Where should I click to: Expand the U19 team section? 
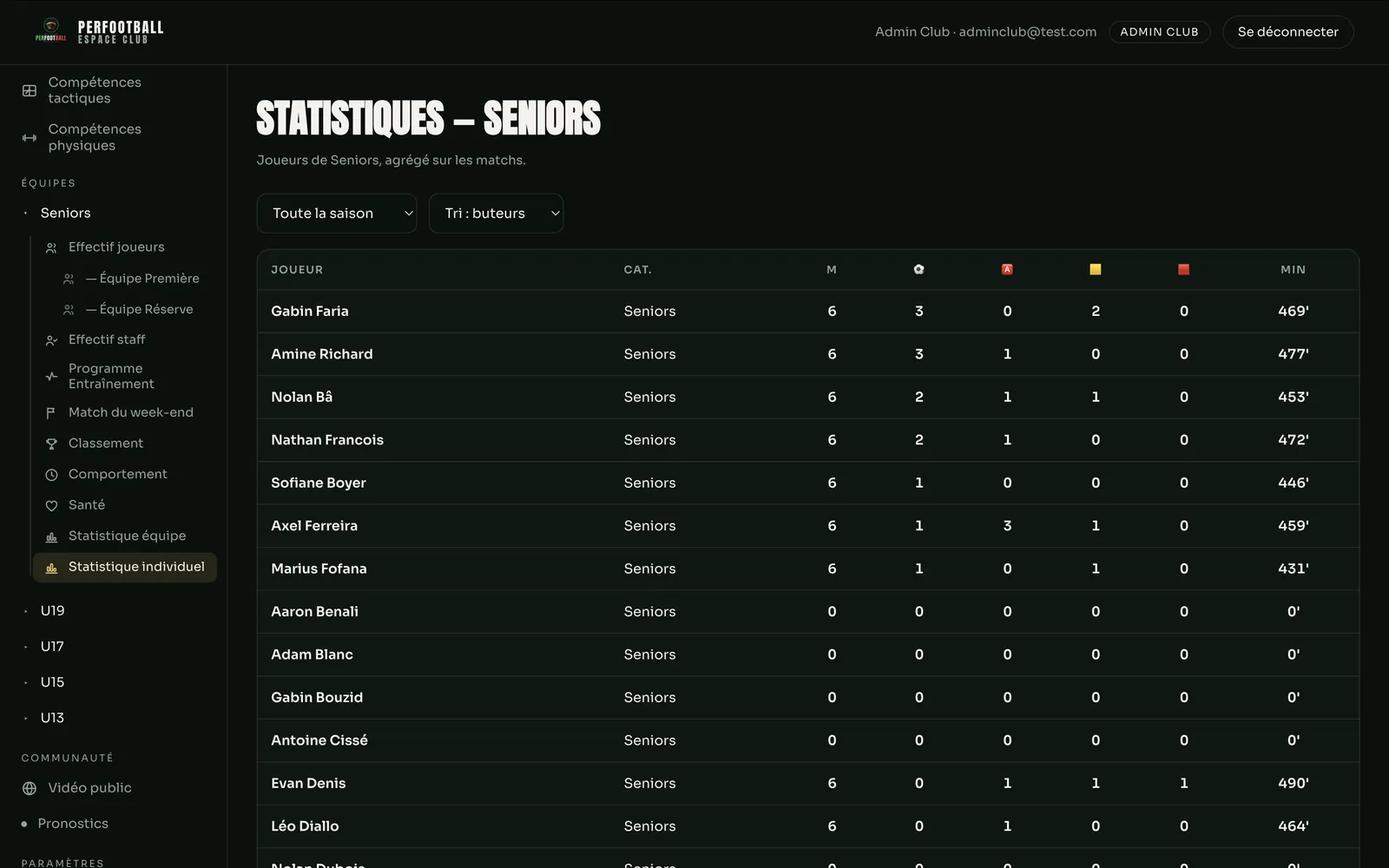(x=52, y=611)
